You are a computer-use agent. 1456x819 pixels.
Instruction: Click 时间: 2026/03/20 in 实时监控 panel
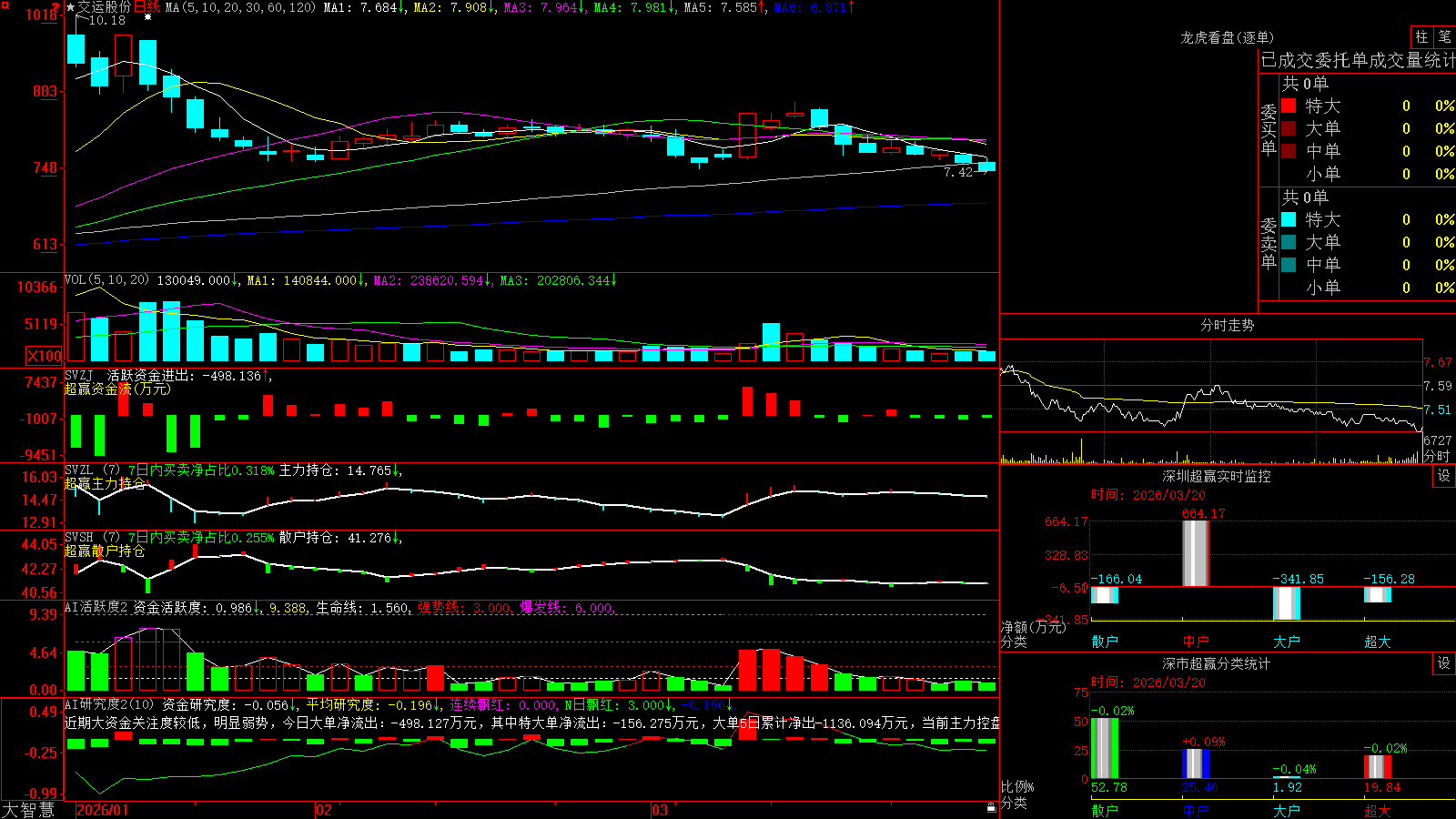(x=1148, y=495)
